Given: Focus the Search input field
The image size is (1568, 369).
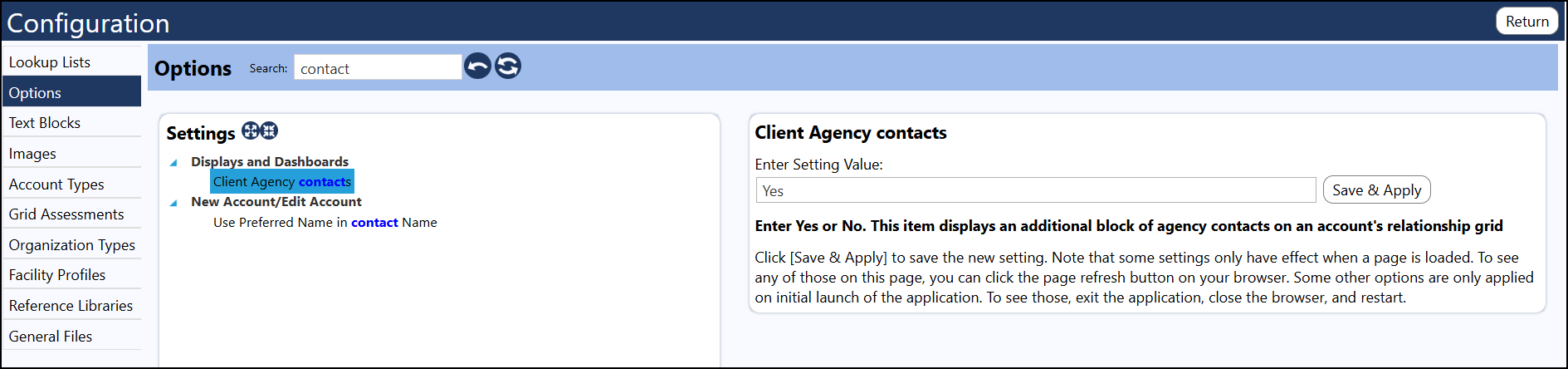Looking at the screenshot, I should (x=378, y=67).
